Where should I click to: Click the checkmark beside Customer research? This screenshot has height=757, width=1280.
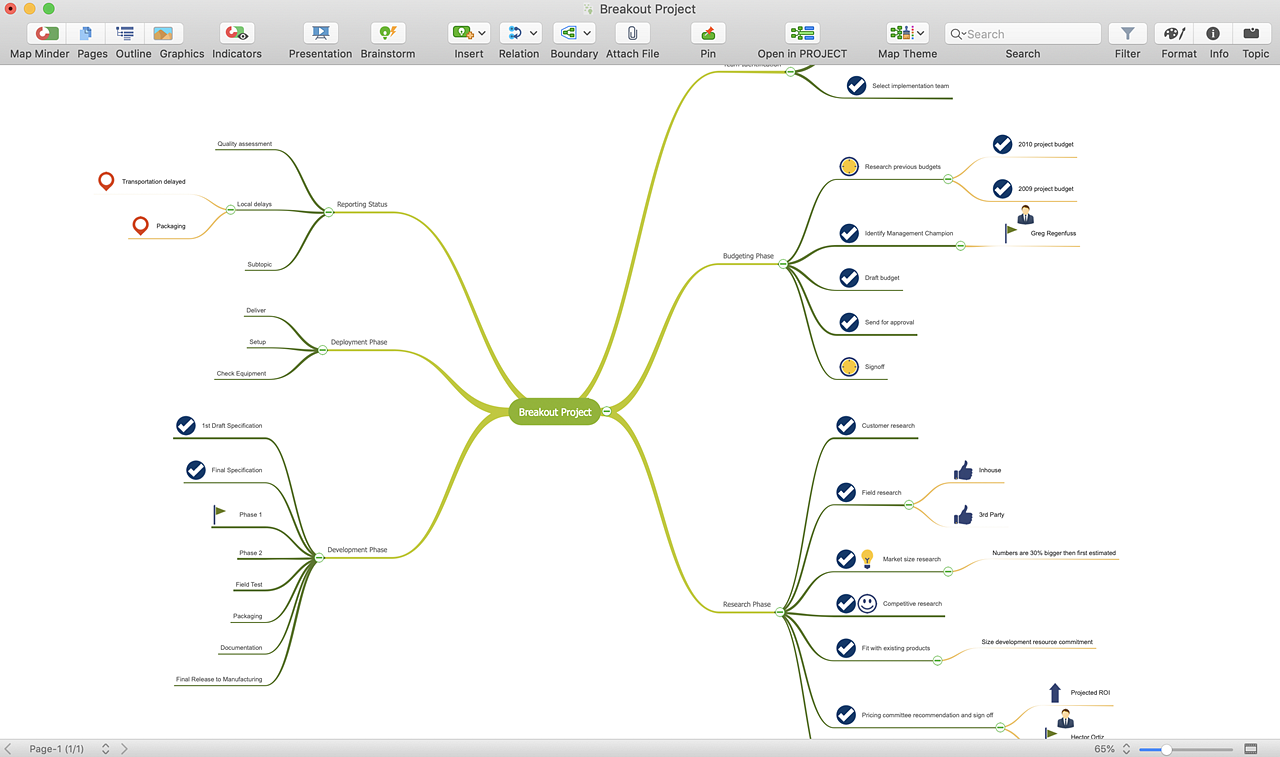coord(846,426)
